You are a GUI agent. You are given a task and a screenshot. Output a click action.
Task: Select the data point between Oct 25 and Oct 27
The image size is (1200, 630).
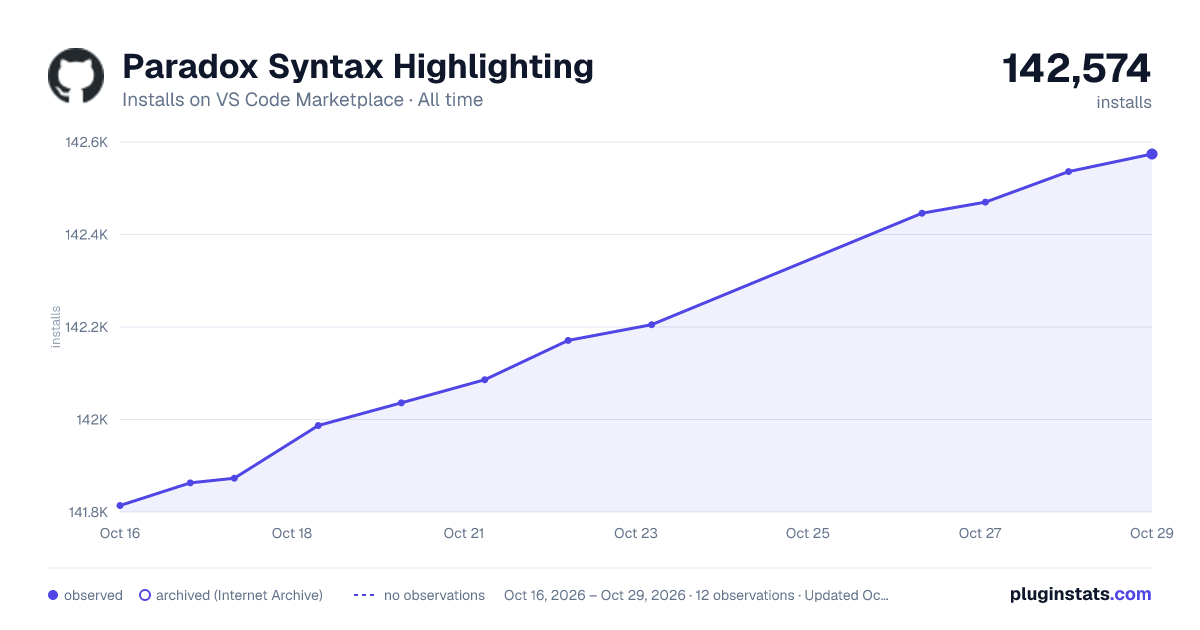922,213
